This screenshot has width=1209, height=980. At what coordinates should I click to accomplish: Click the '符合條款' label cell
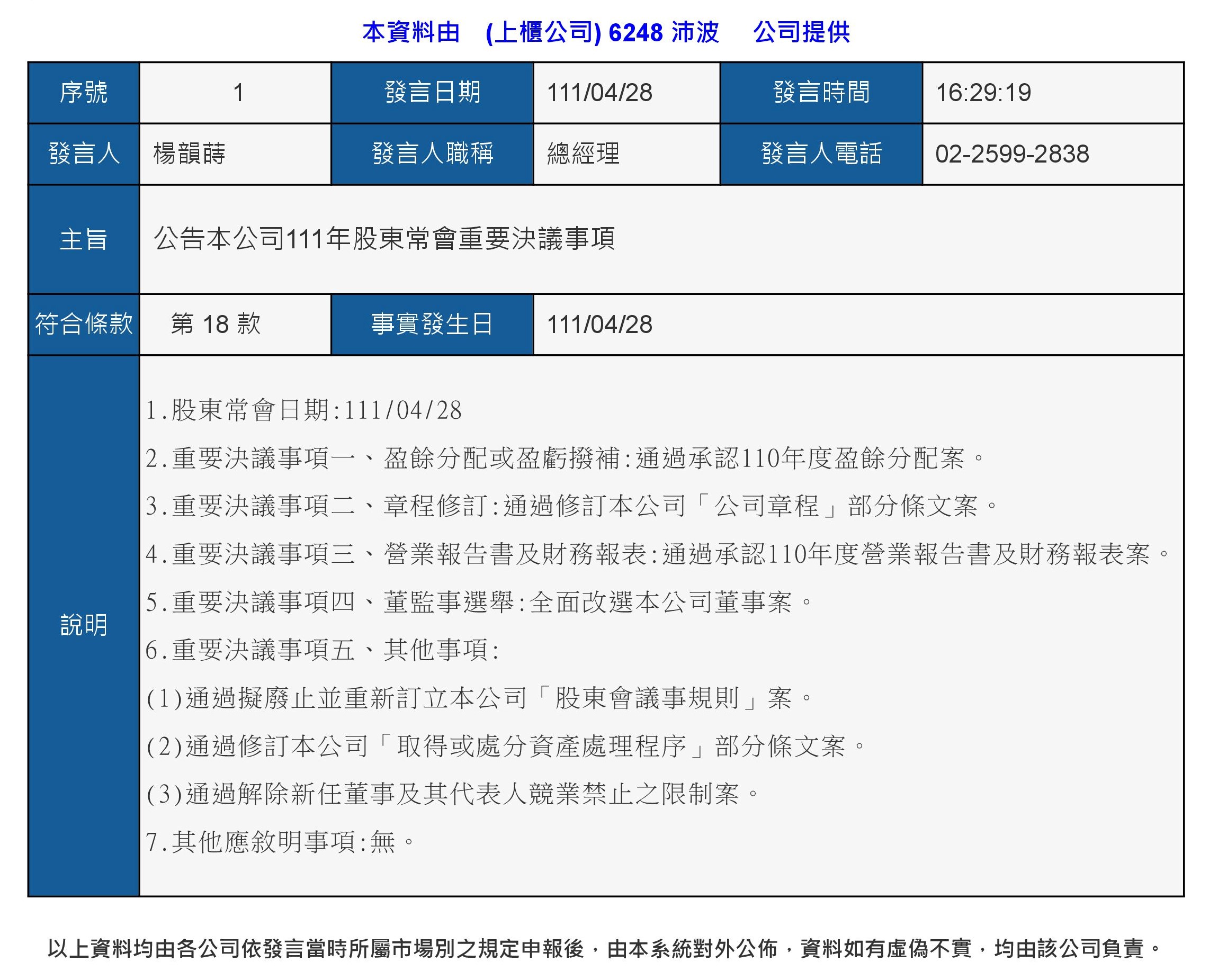coord(84,325)
